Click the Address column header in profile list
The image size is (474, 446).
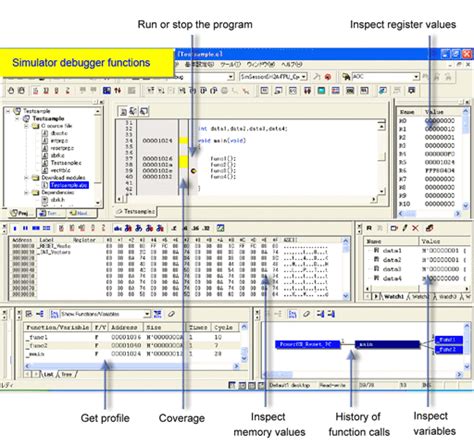pos(125,327)
